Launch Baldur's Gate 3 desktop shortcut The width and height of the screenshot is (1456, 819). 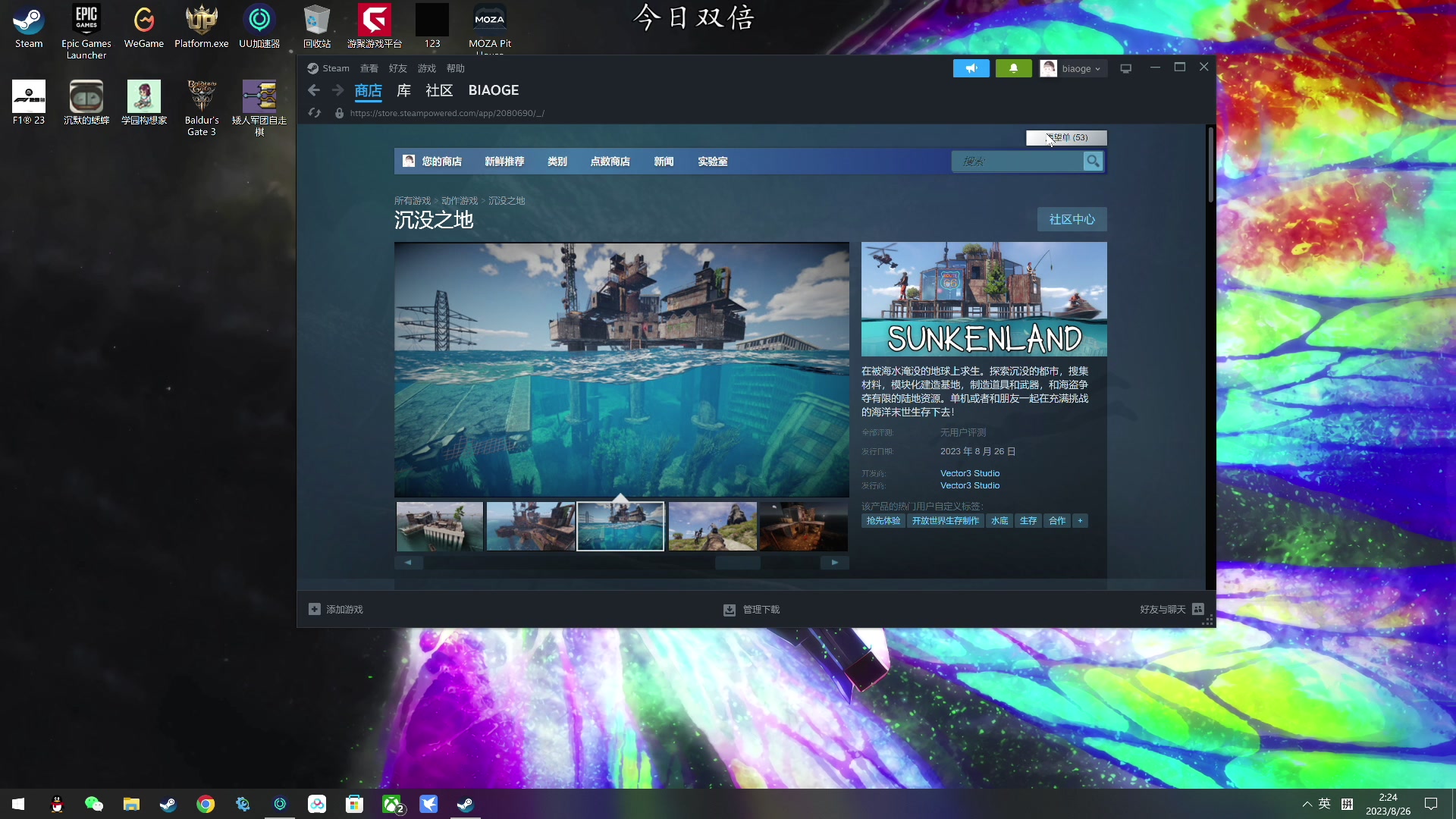point(202,108)
